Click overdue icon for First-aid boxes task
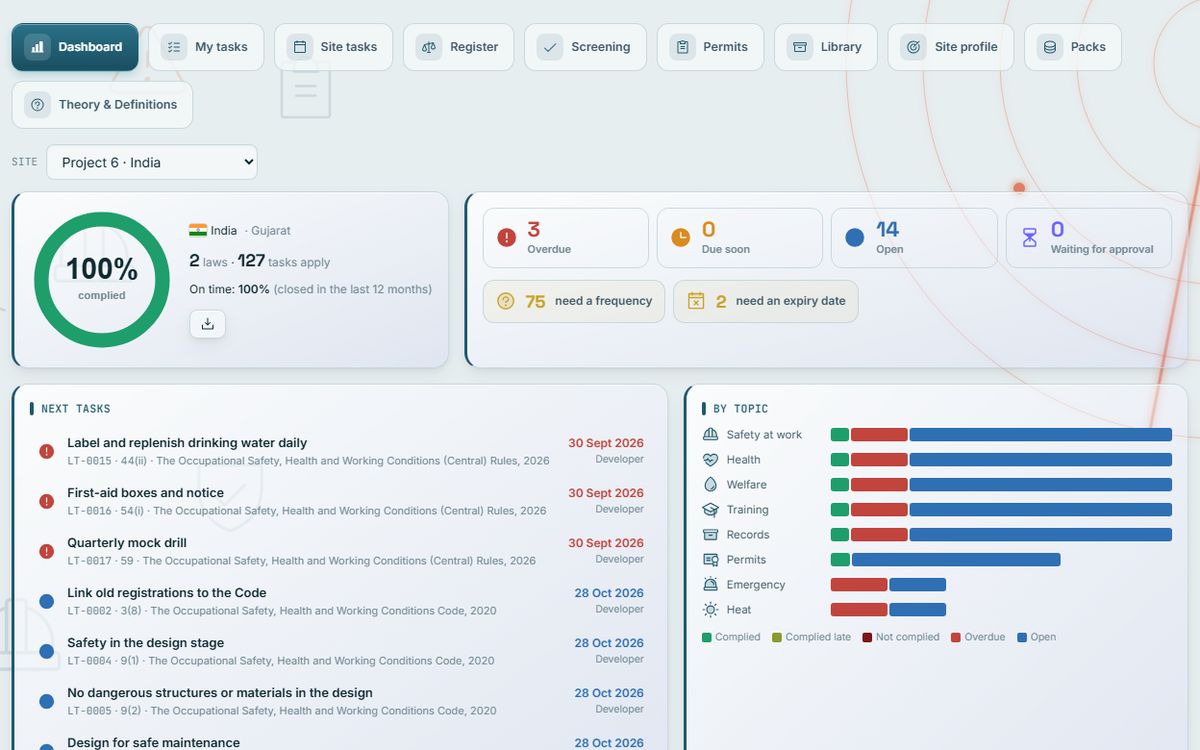The image size is (1200, 750). 46,501
